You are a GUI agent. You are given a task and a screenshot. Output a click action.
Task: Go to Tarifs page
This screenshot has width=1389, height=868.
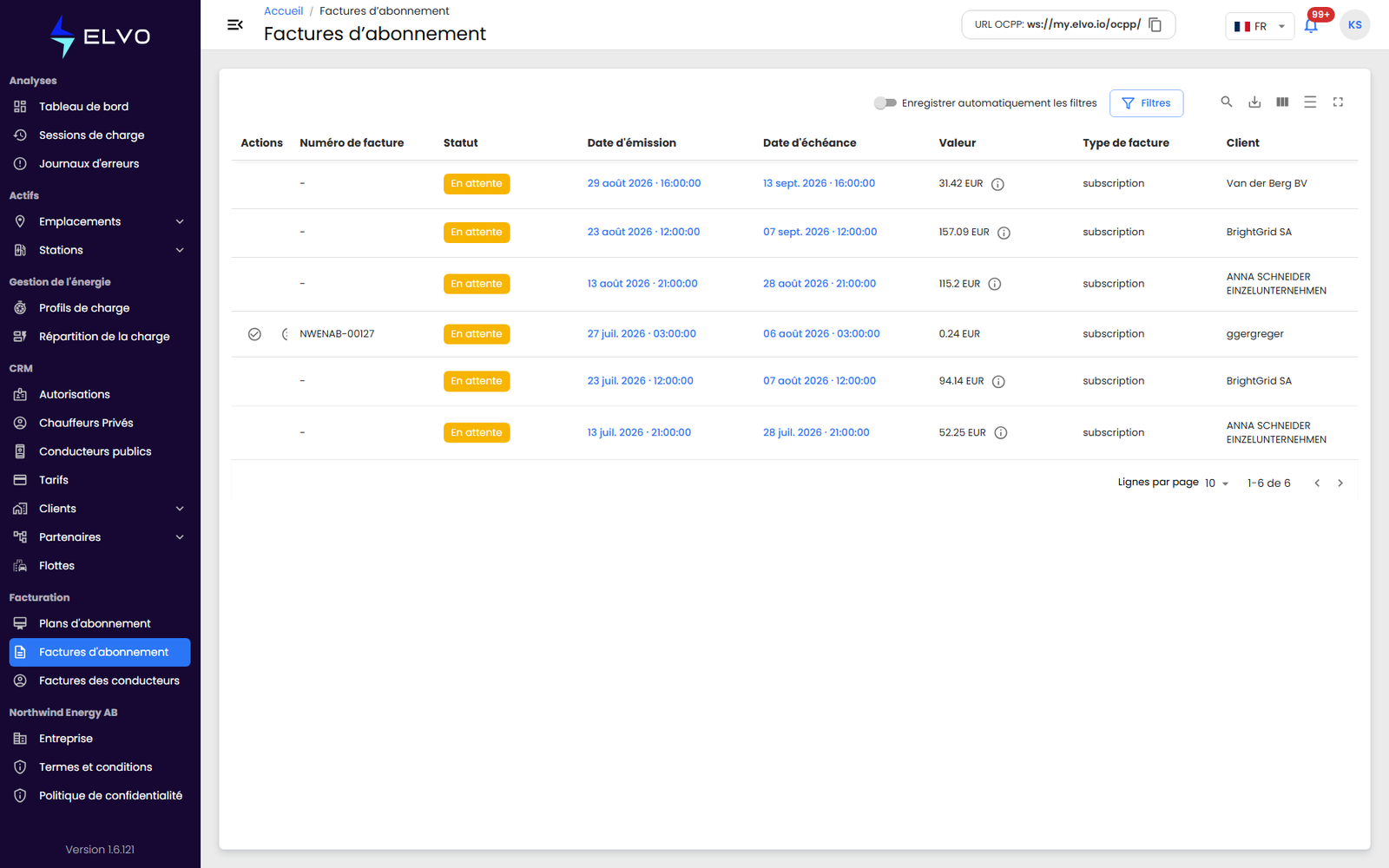coord(100,480)
